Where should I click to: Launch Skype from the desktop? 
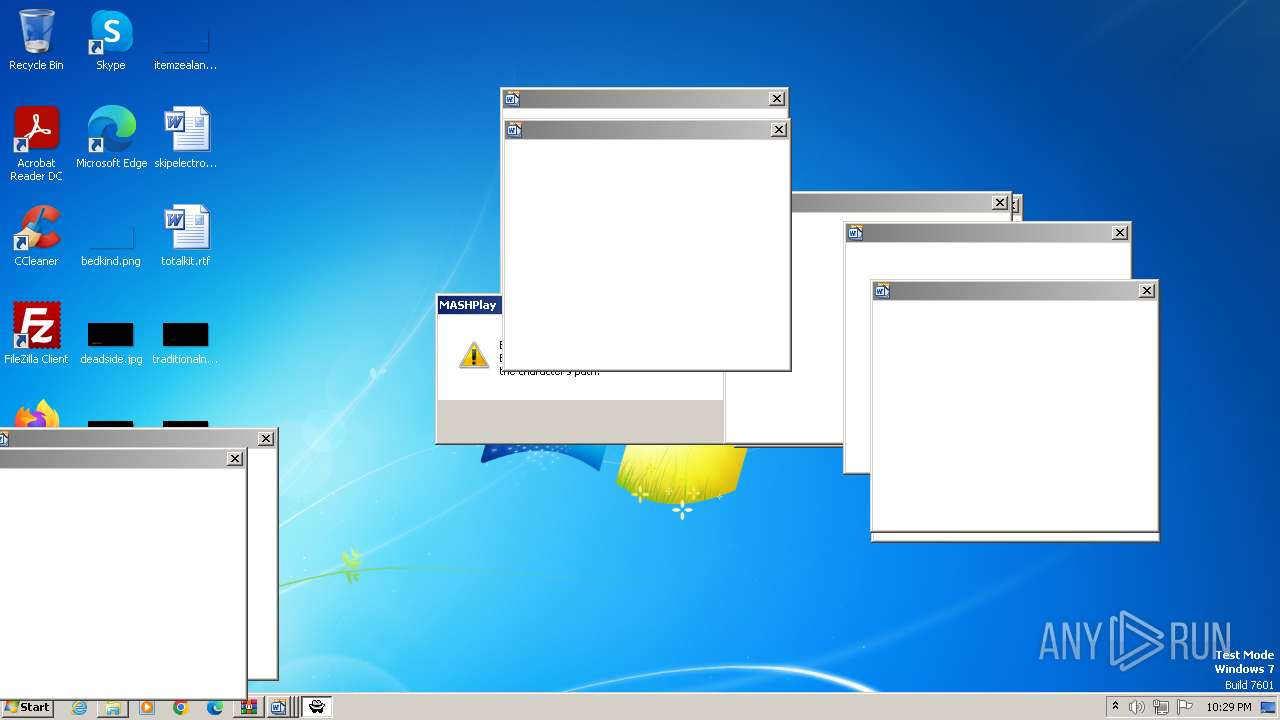[x=111, y=40]
